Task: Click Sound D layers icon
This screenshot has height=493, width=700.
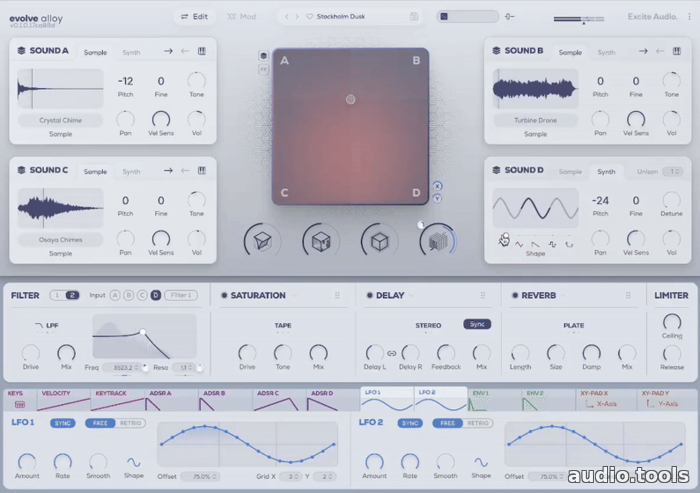Action: pos(496,170)
